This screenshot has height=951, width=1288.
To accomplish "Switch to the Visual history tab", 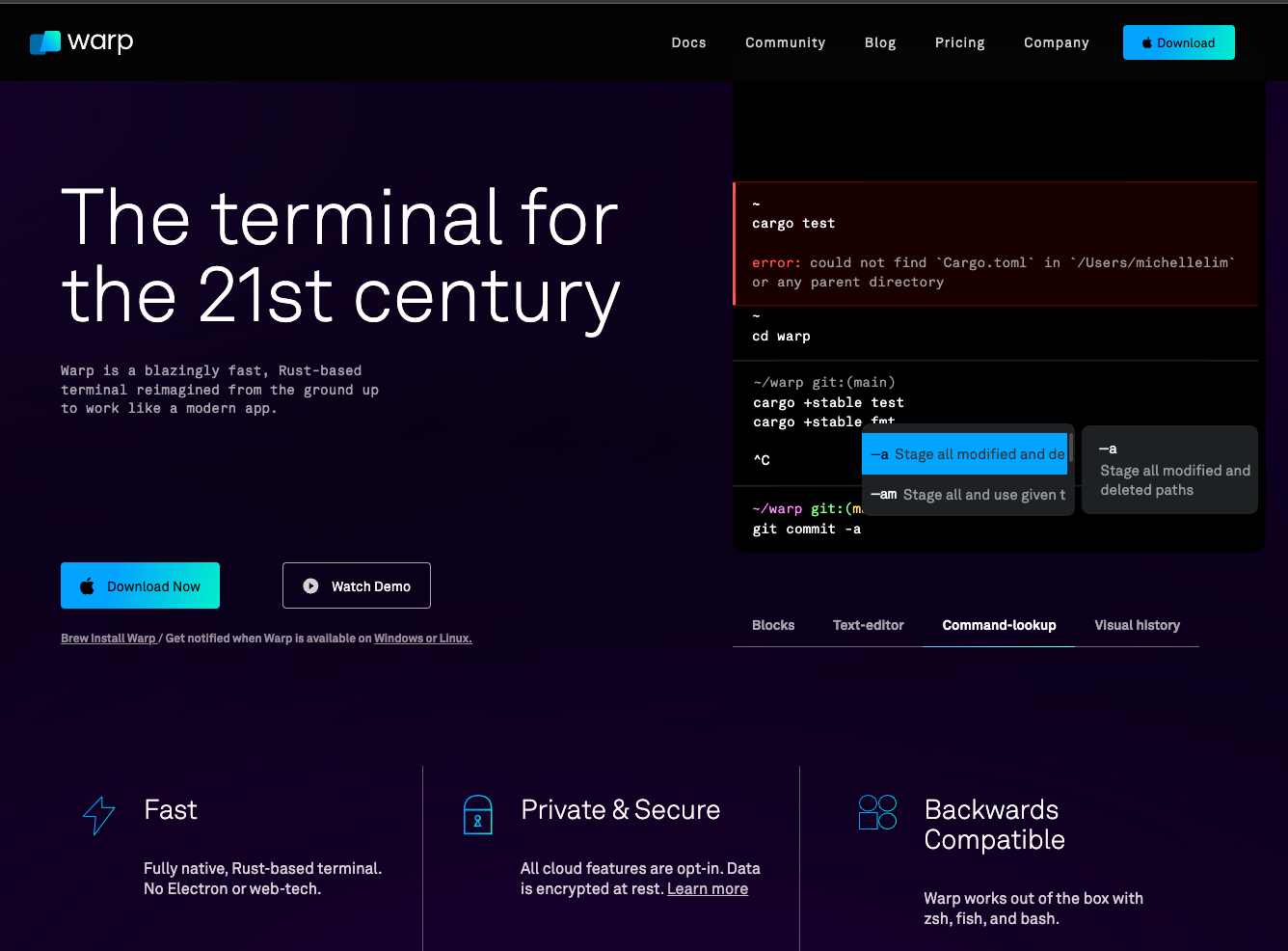I will tap(1137, 625).
